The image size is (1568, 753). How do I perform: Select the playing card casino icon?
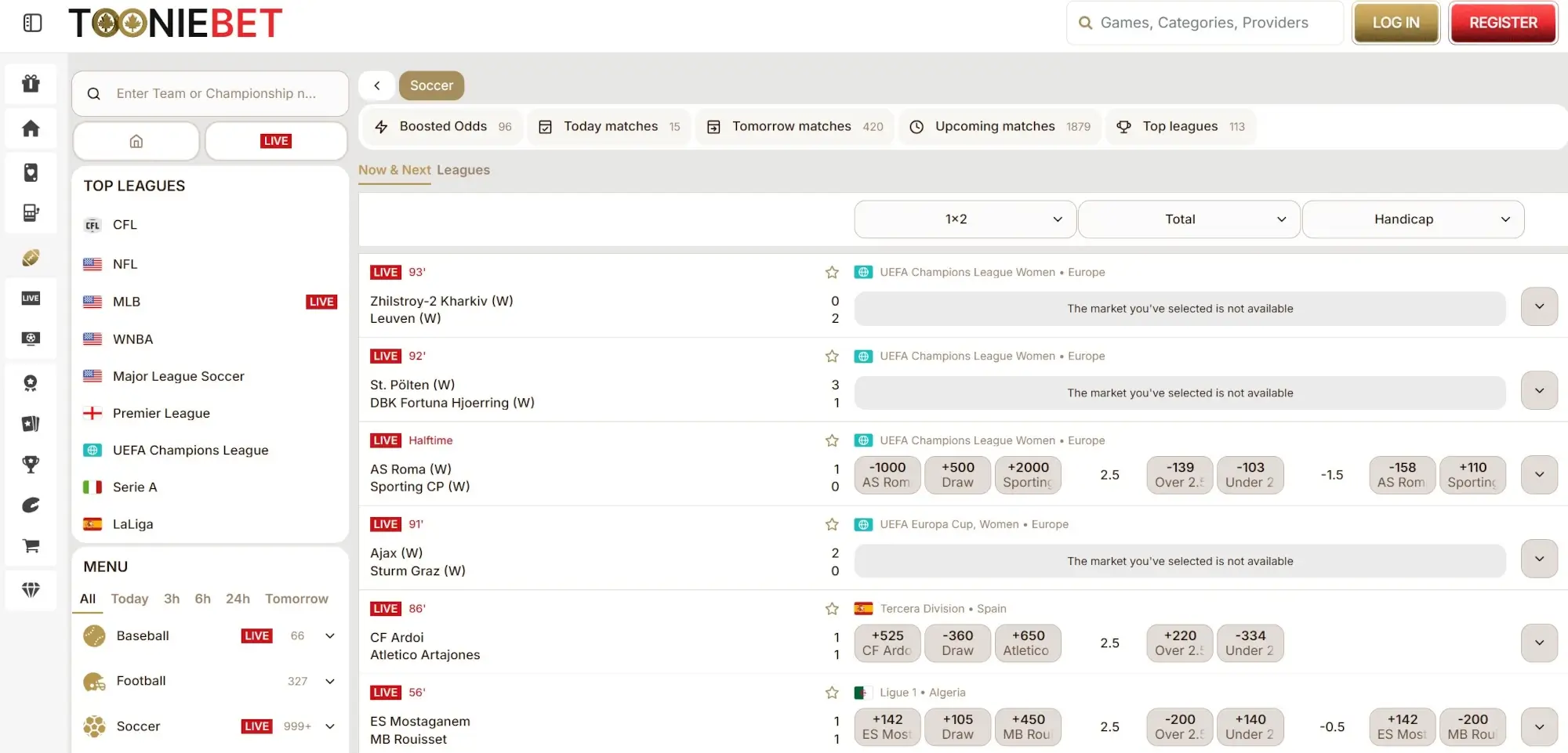[31, 172]
